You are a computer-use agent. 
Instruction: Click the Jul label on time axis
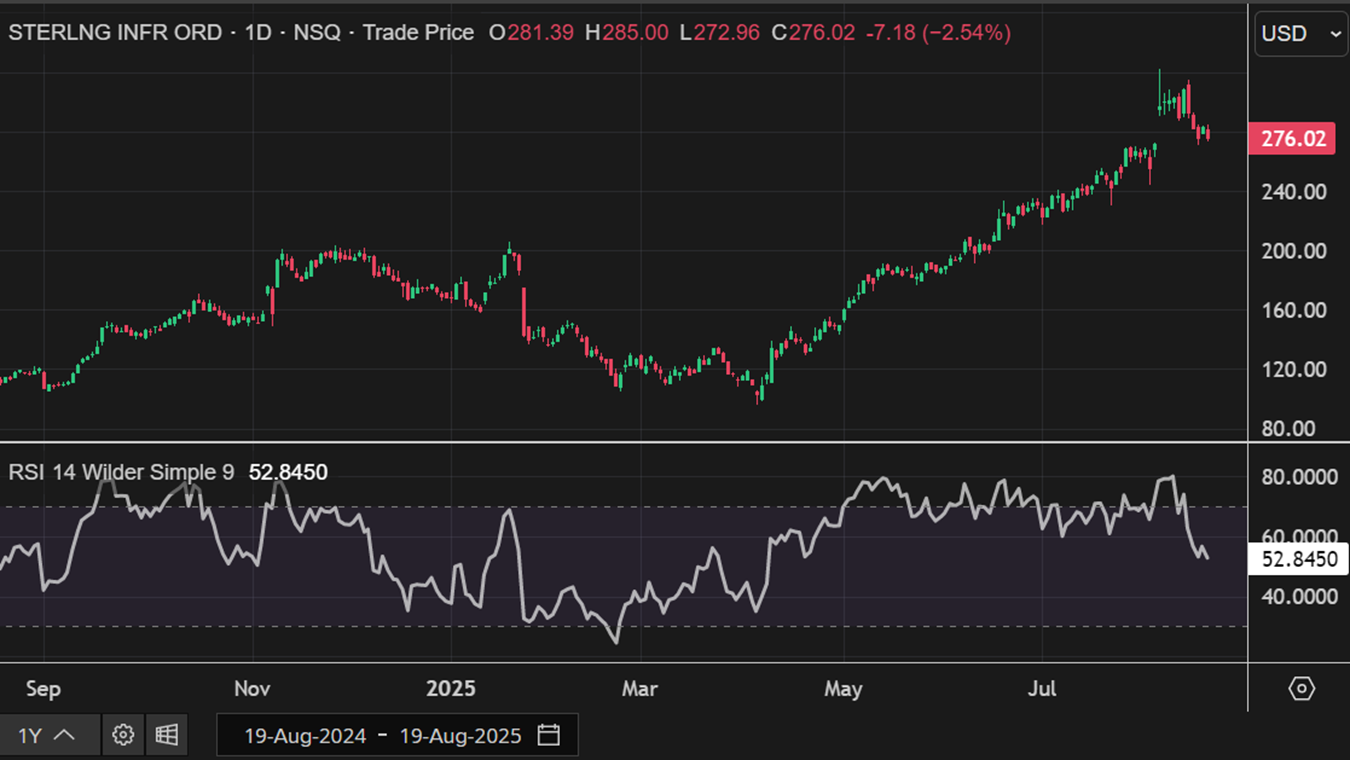1043,689
